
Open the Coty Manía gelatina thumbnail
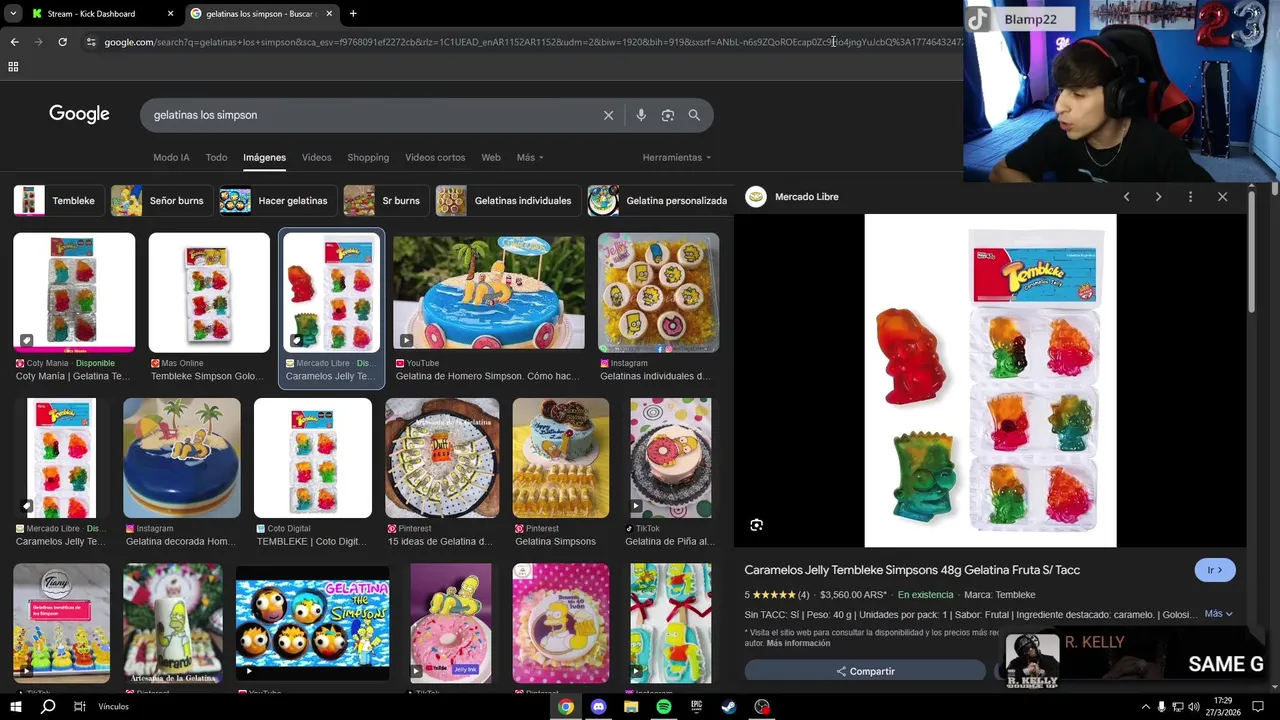(74, 293)
